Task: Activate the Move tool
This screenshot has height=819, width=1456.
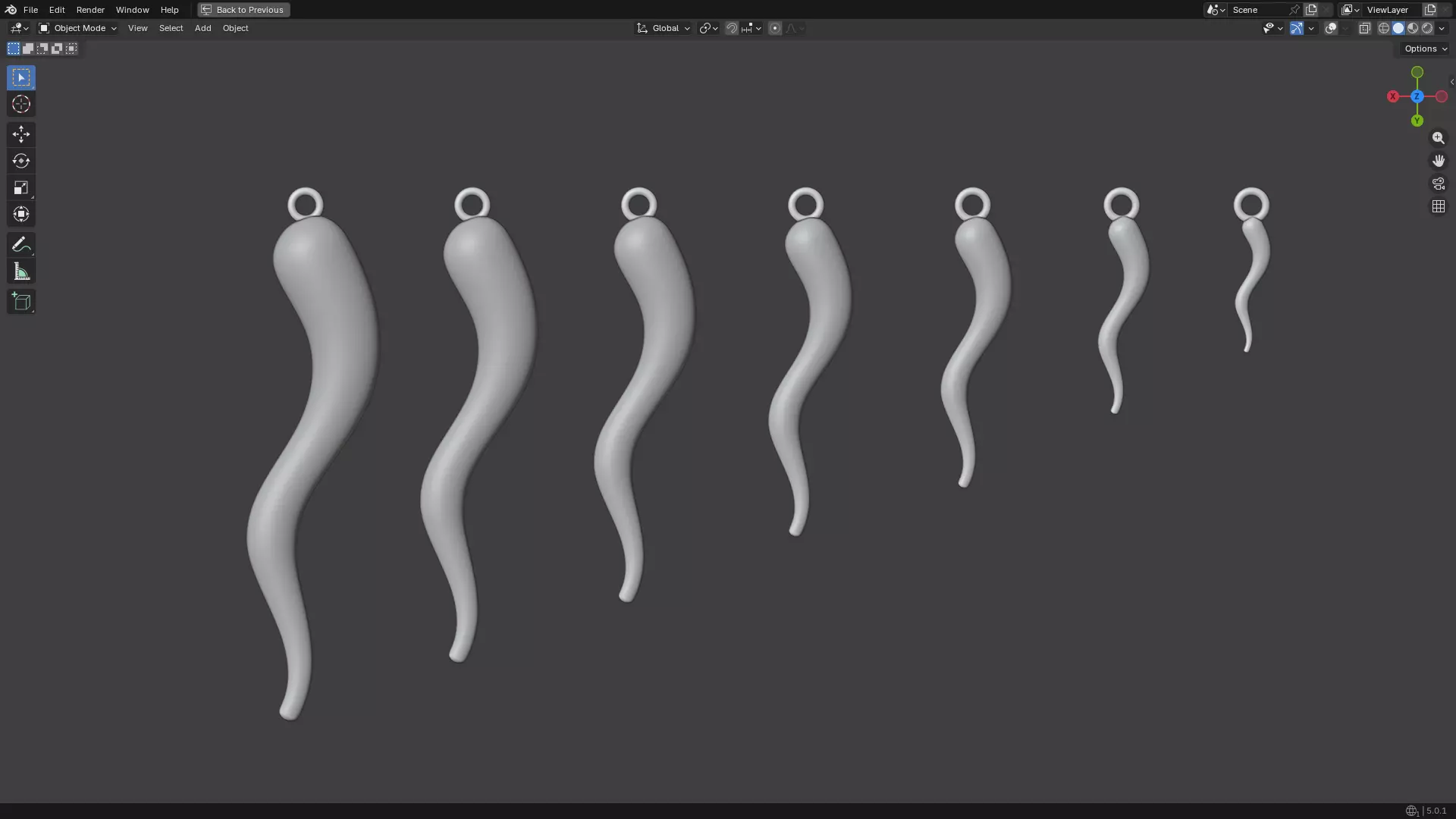Action: (21, 134)
